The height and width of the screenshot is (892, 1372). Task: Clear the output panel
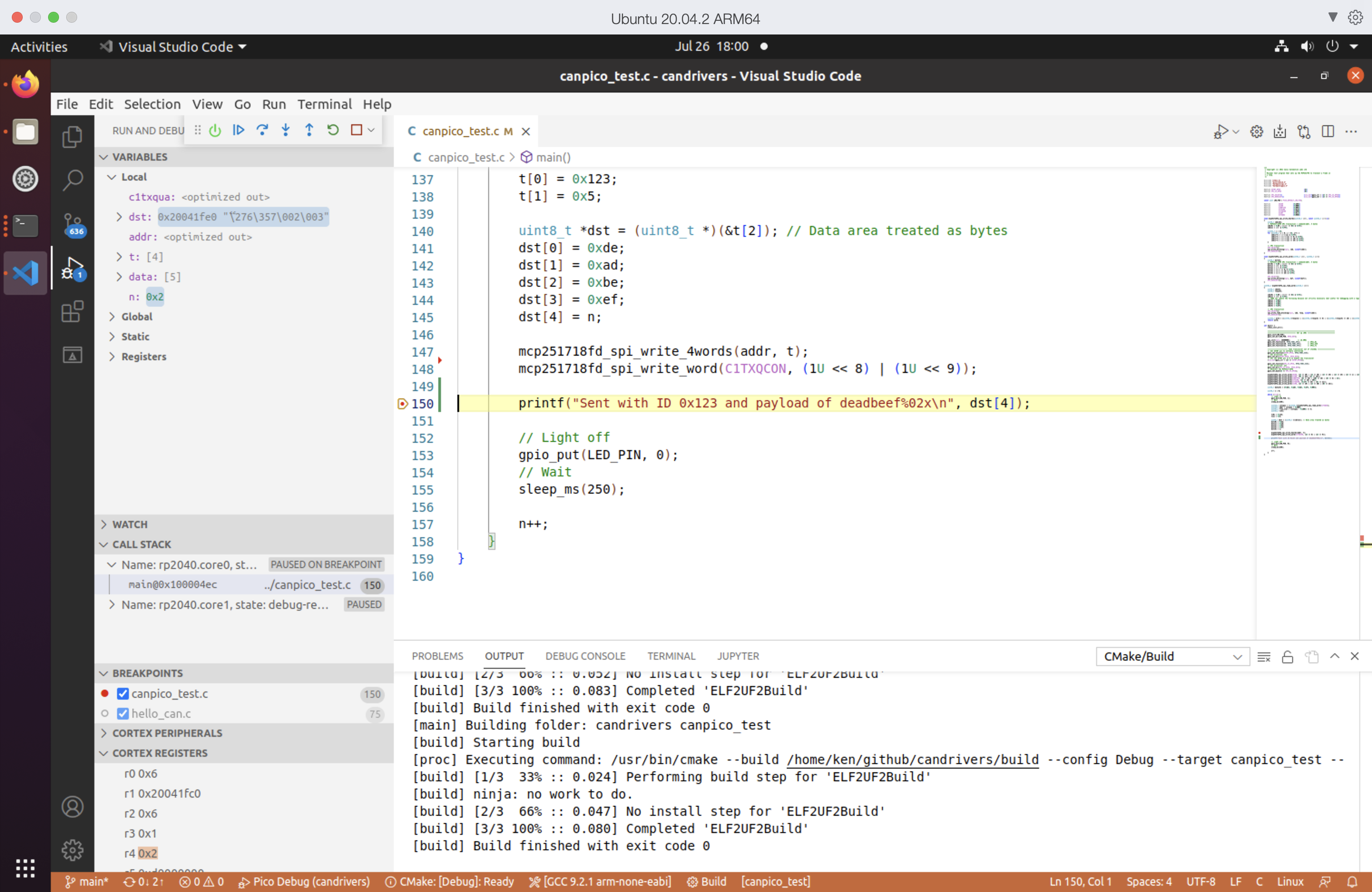[1264, 657]
